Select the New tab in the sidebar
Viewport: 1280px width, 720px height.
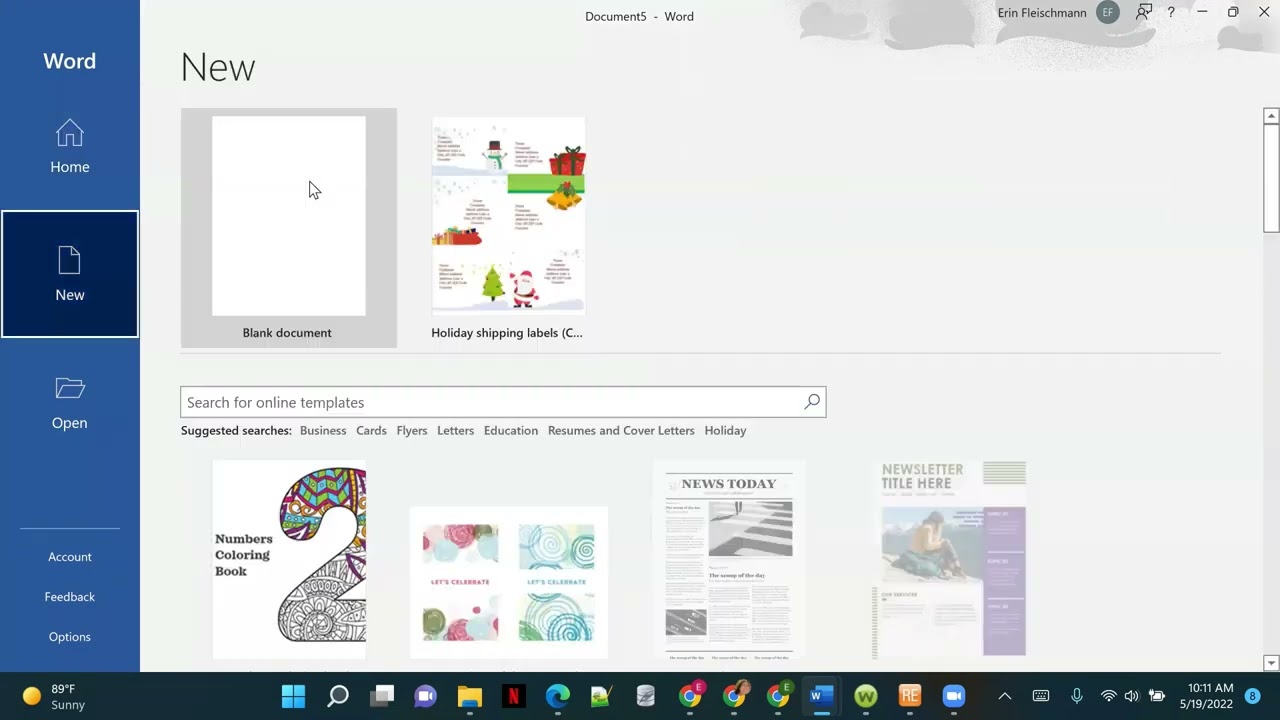tap(70, 274)
